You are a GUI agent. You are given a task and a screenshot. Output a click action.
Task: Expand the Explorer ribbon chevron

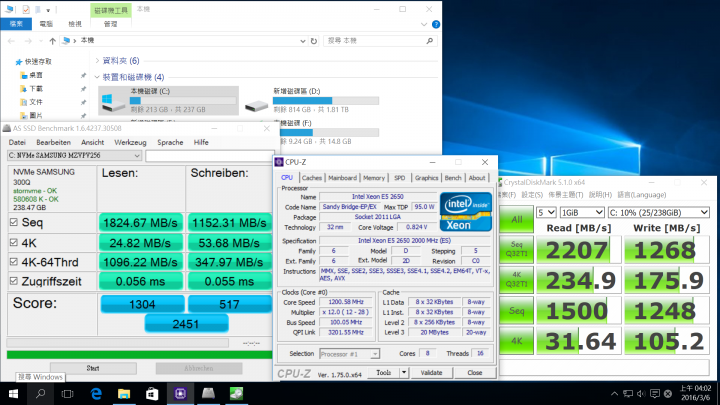[424, 24]
